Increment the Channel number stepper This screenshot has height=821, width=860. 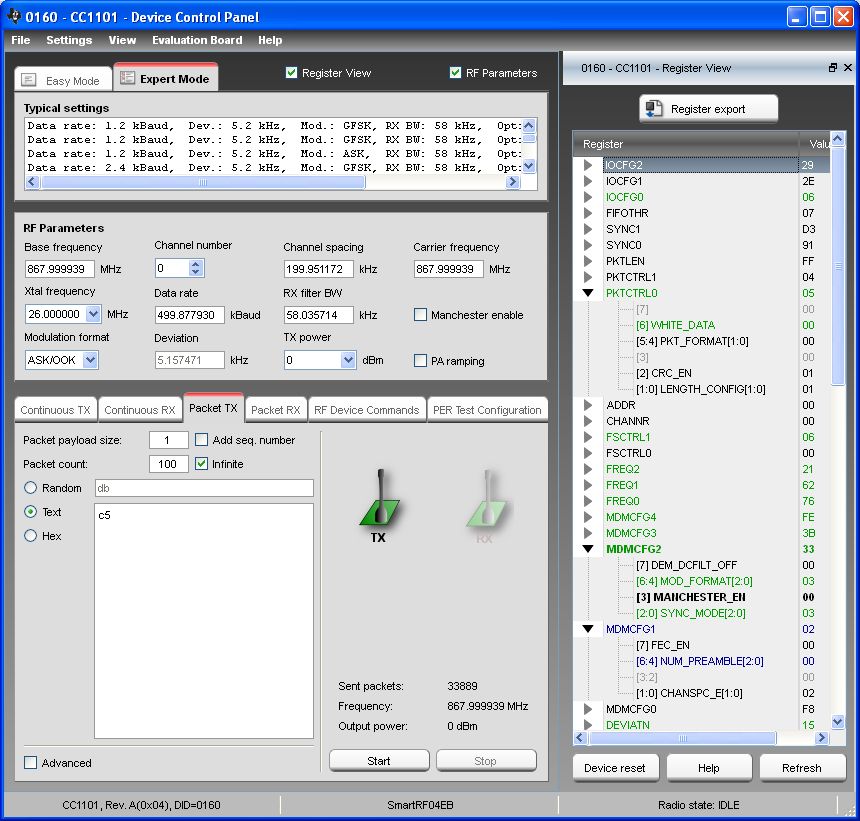pyautogui.click(x=196, y=264)
